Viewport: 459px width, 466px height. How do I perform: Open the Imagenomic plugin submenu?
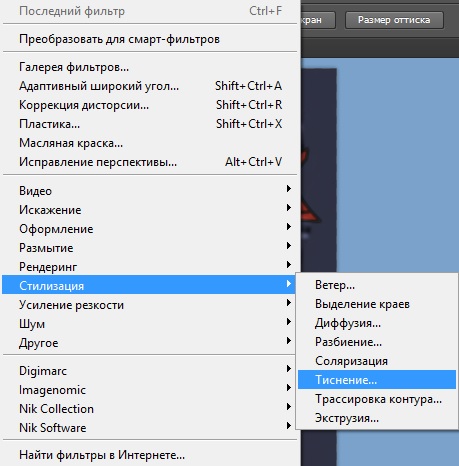click(149, 390)
